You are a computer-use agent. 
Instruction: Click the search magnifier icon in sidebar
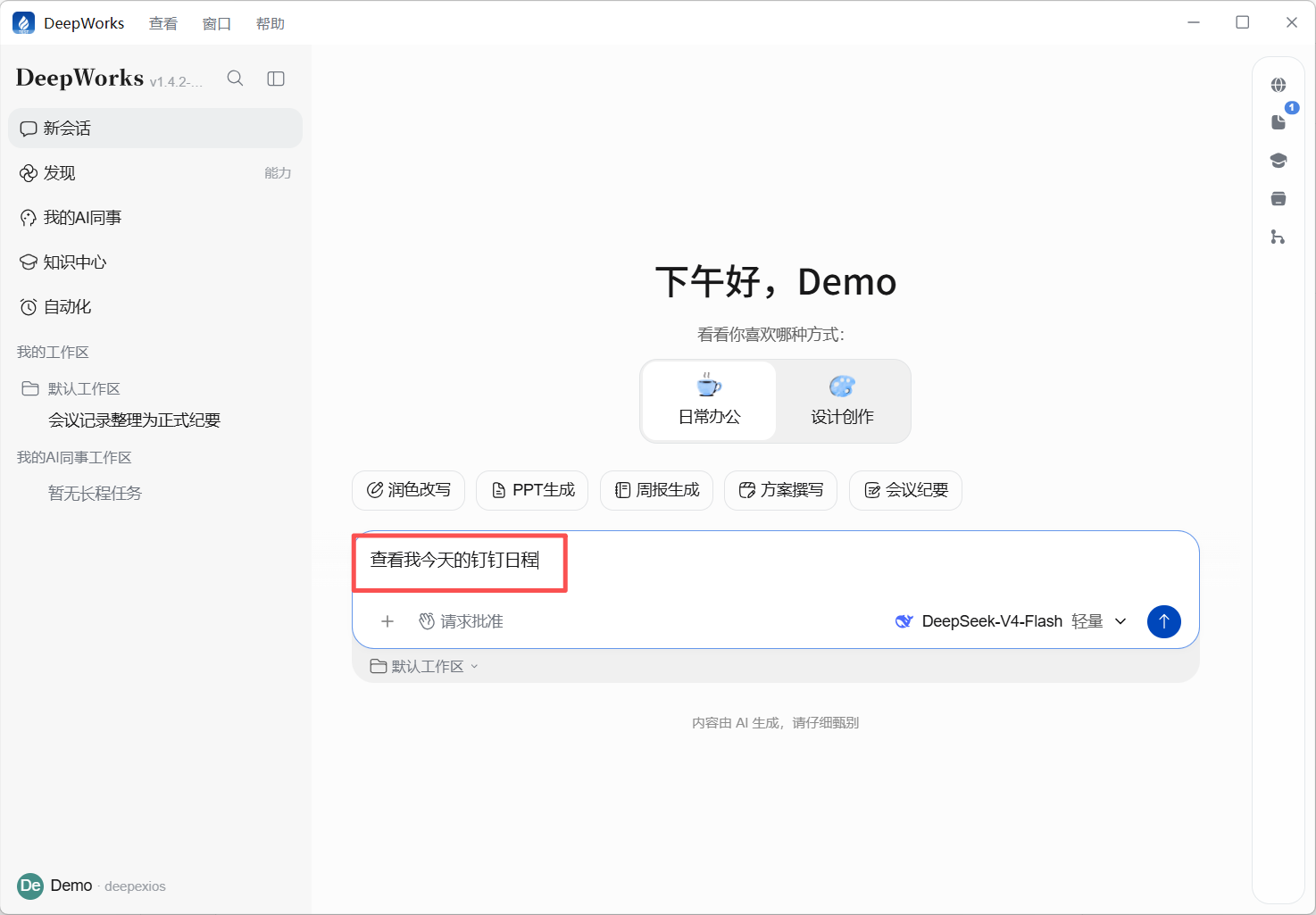pyautogui.click(x=235, y=79)
